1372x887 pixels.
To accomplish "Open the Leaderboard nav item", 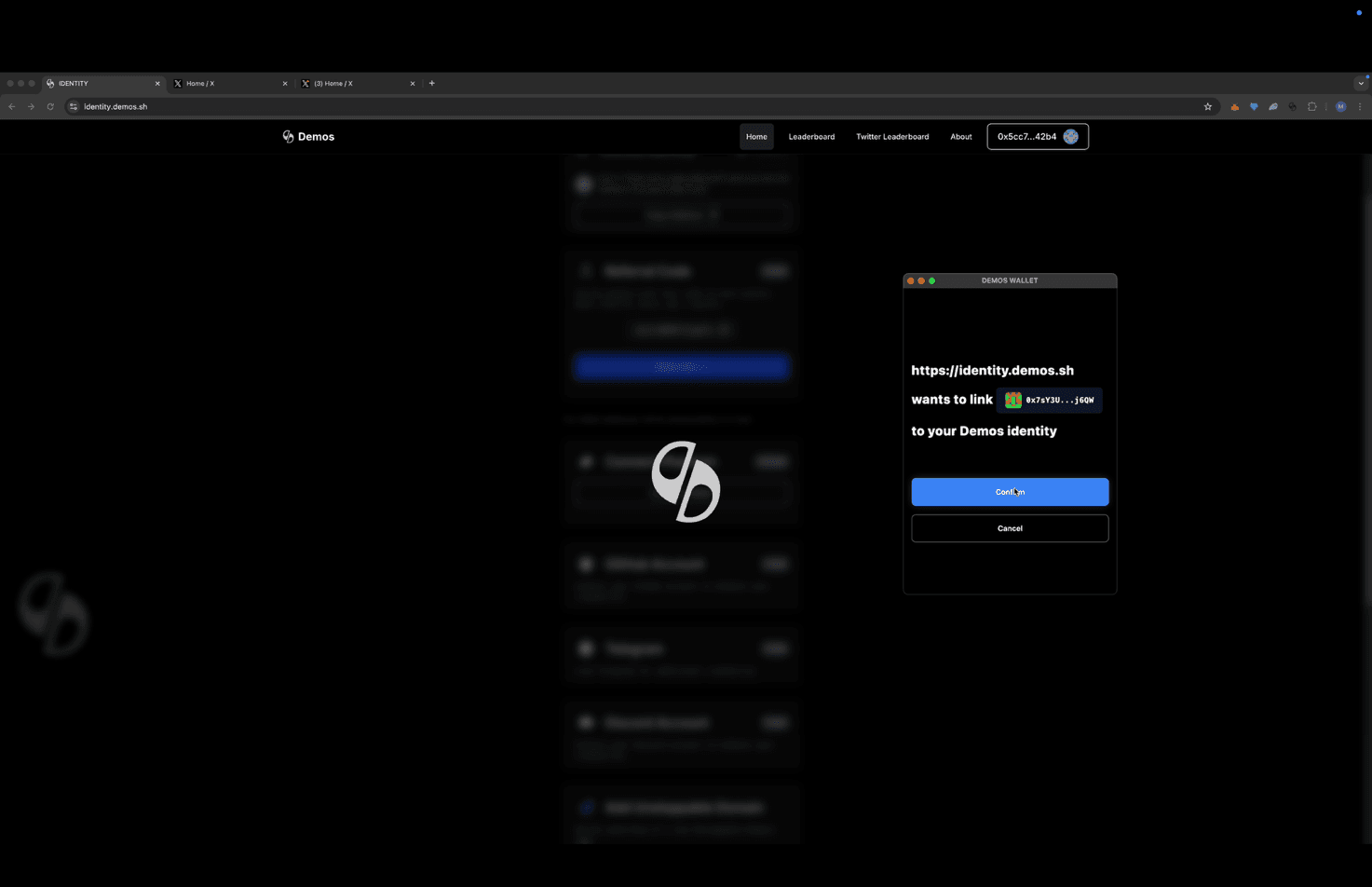I will (810, 136).
